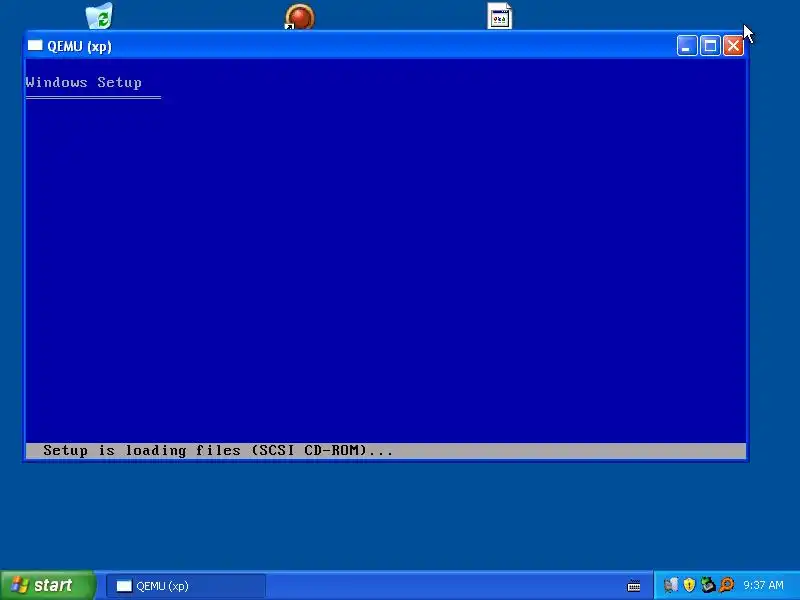Image resolution: width=800 pixels, height=600 pixels.
Task: Click the 'Windows Setup' heading text
Action: click(x=84, y=83)
